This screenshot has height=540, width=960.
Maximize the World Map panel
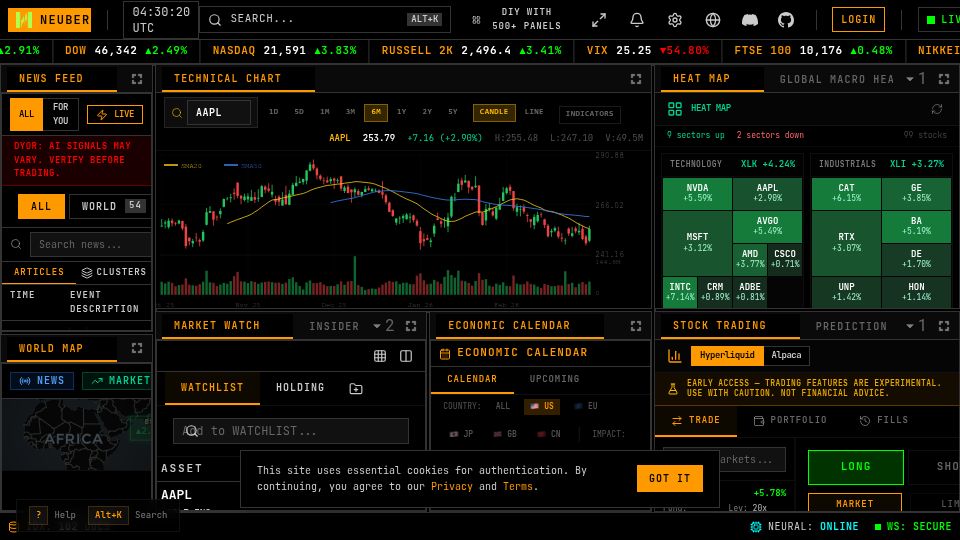coord(137,348)
